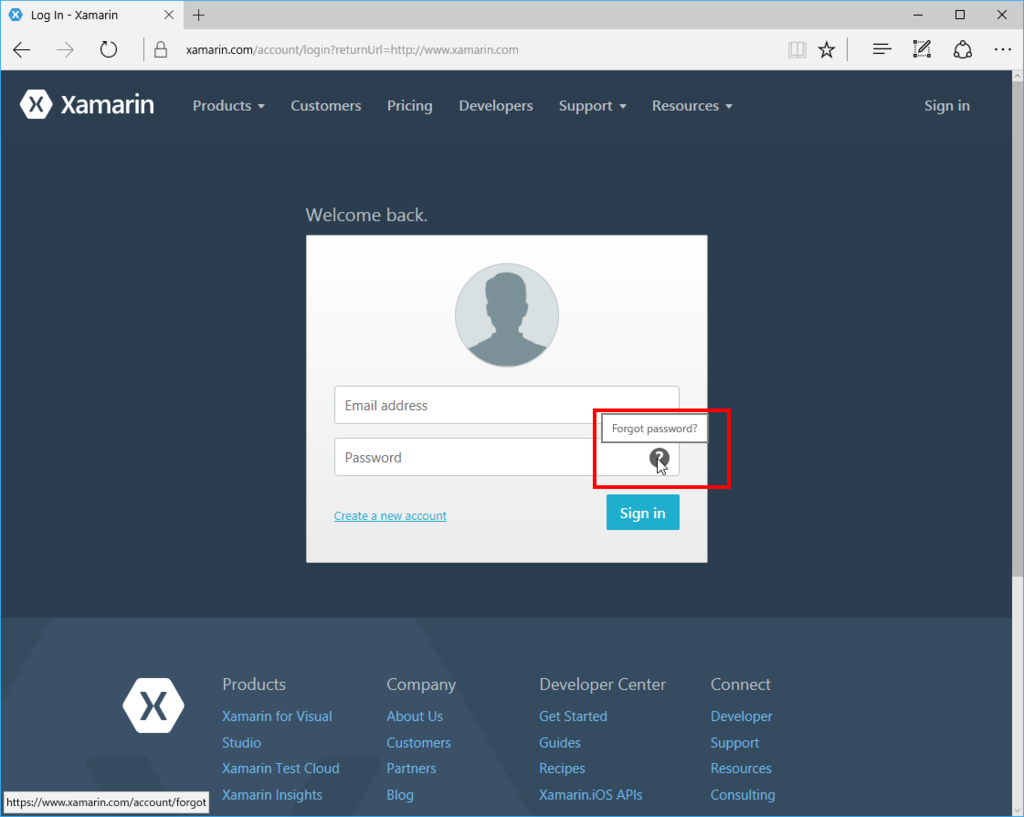Open Guides footer link
The height and width of the screenshot is (817, 1024).
(560, 743)
